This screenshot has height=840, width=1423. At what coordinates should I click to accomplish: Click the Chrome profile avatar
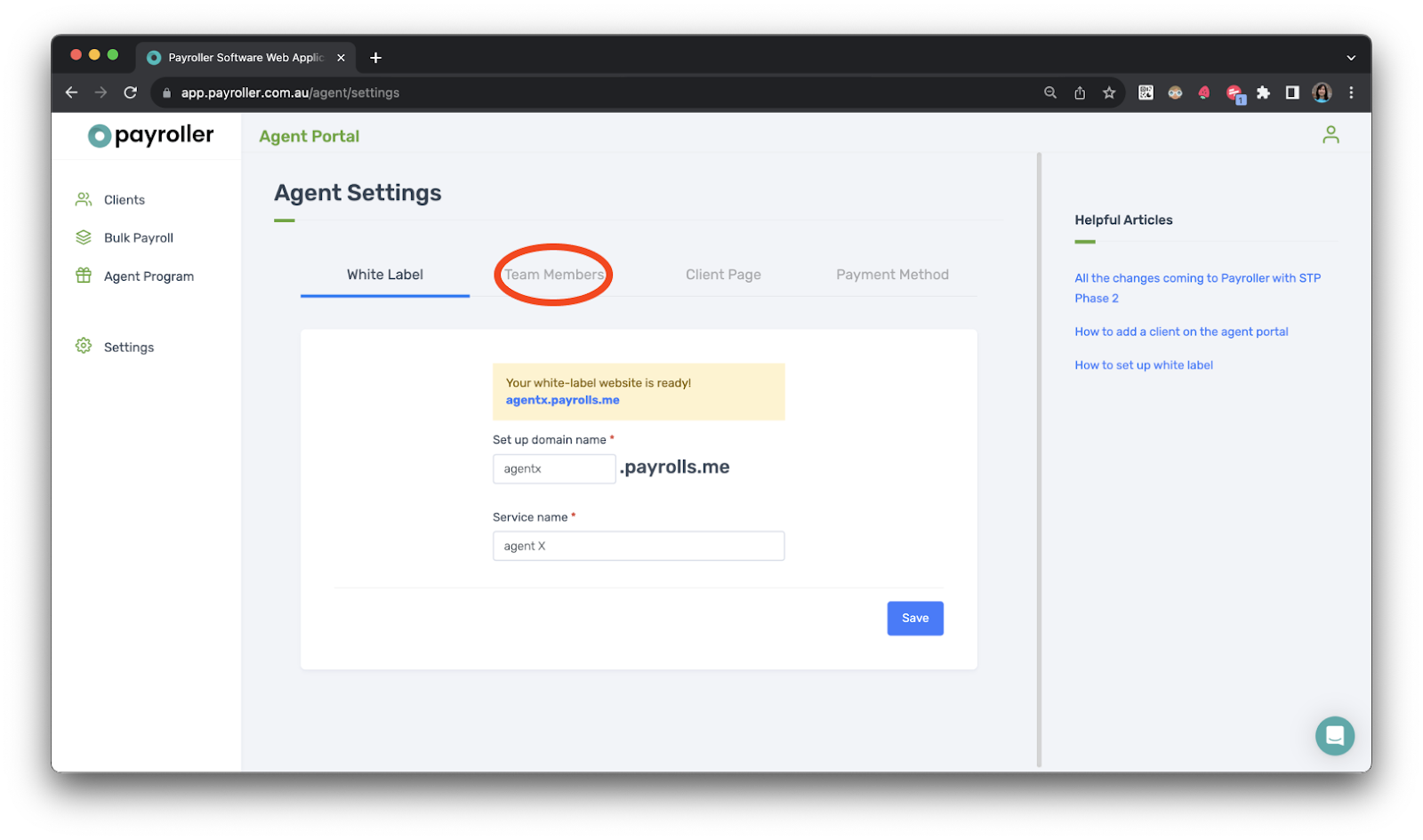(x=1322, y=92)
